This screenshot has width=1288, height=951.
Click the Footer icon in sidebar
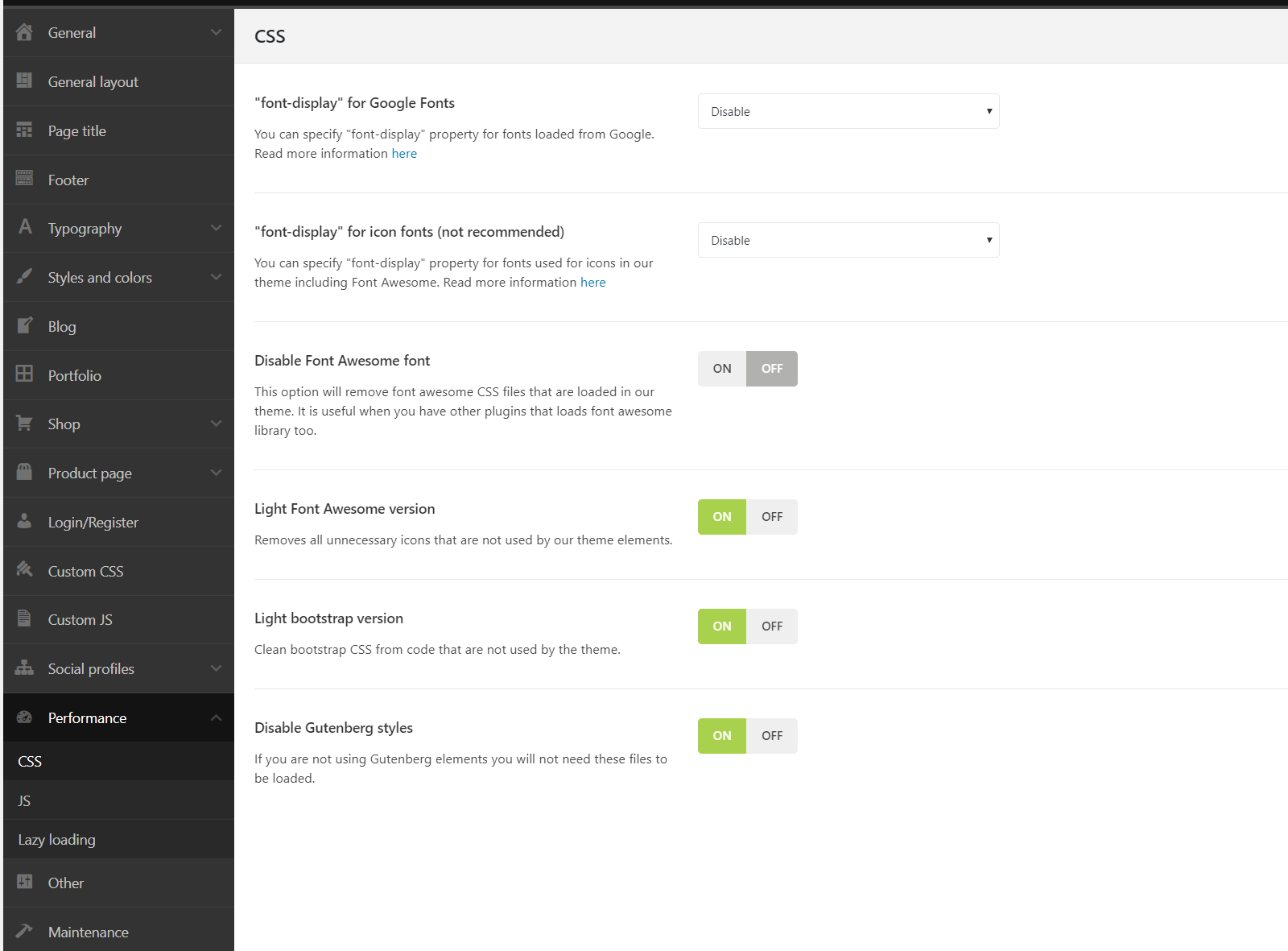(x=24, y=178)
